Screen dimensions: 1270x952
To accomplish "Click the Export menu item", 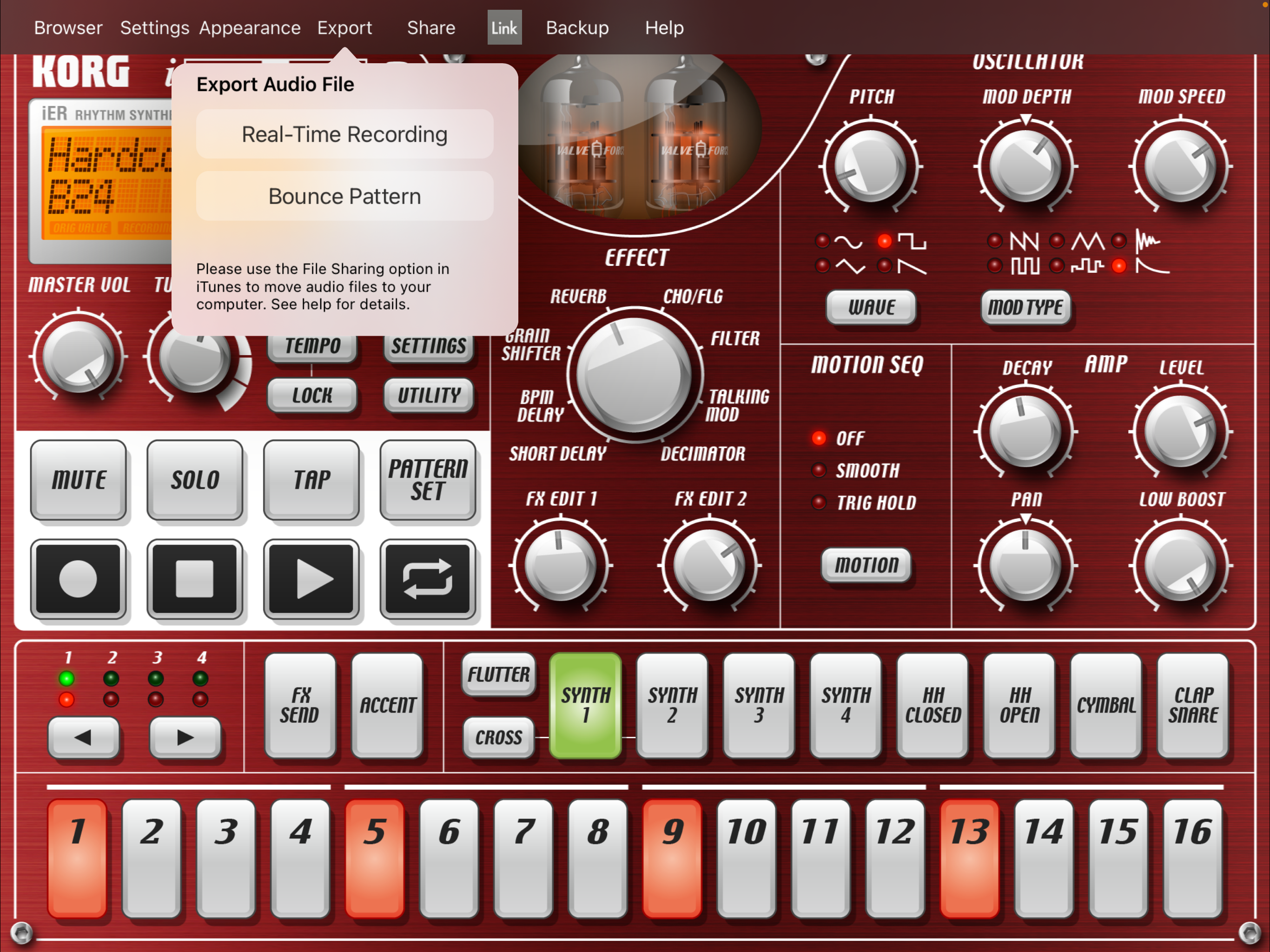I will click(344, 27).
